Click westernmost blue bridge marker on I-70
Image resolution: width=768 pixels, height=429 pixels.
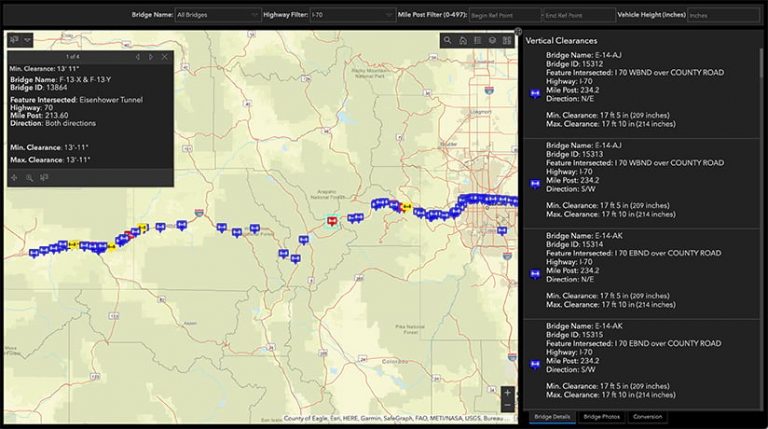pyautogui.click(x=34, y=253)
